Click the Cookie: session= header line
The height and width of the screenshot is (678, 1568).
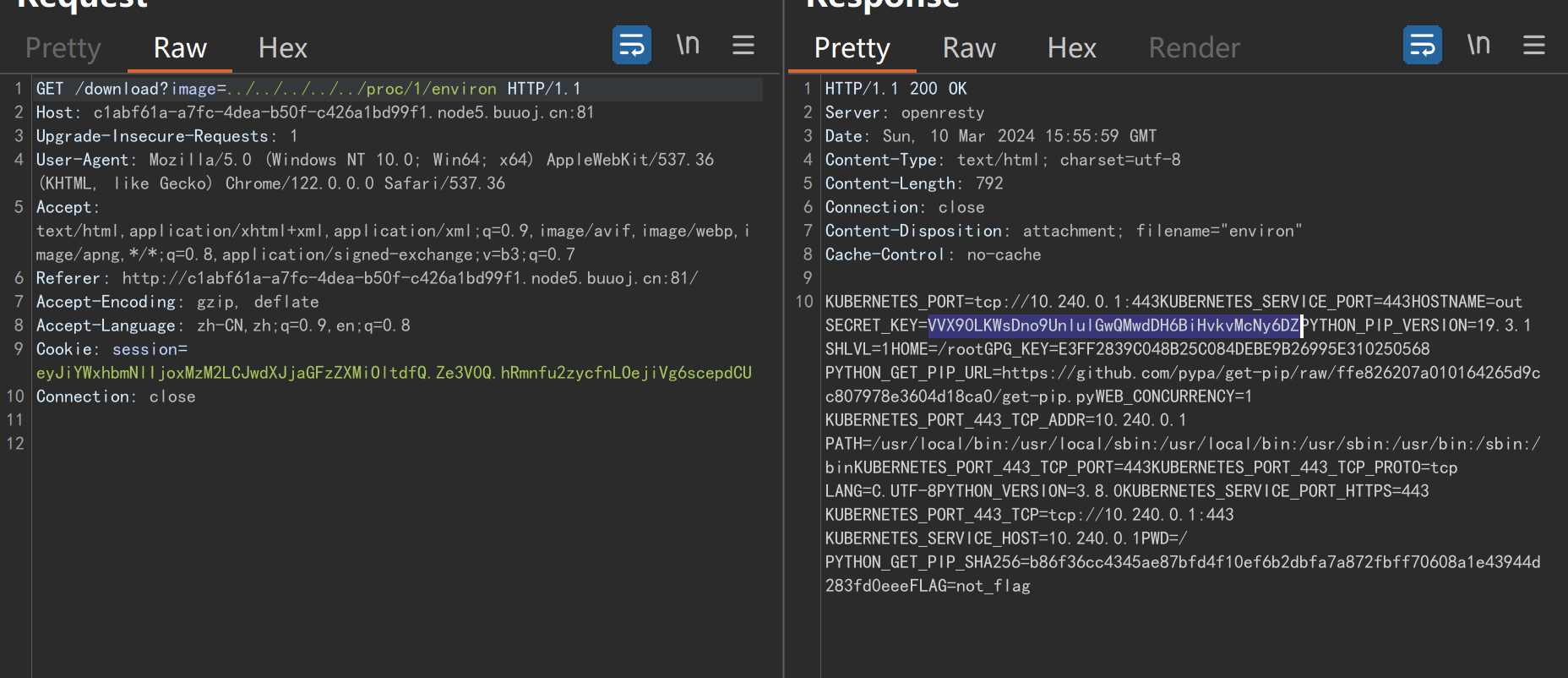click(112, 349)
